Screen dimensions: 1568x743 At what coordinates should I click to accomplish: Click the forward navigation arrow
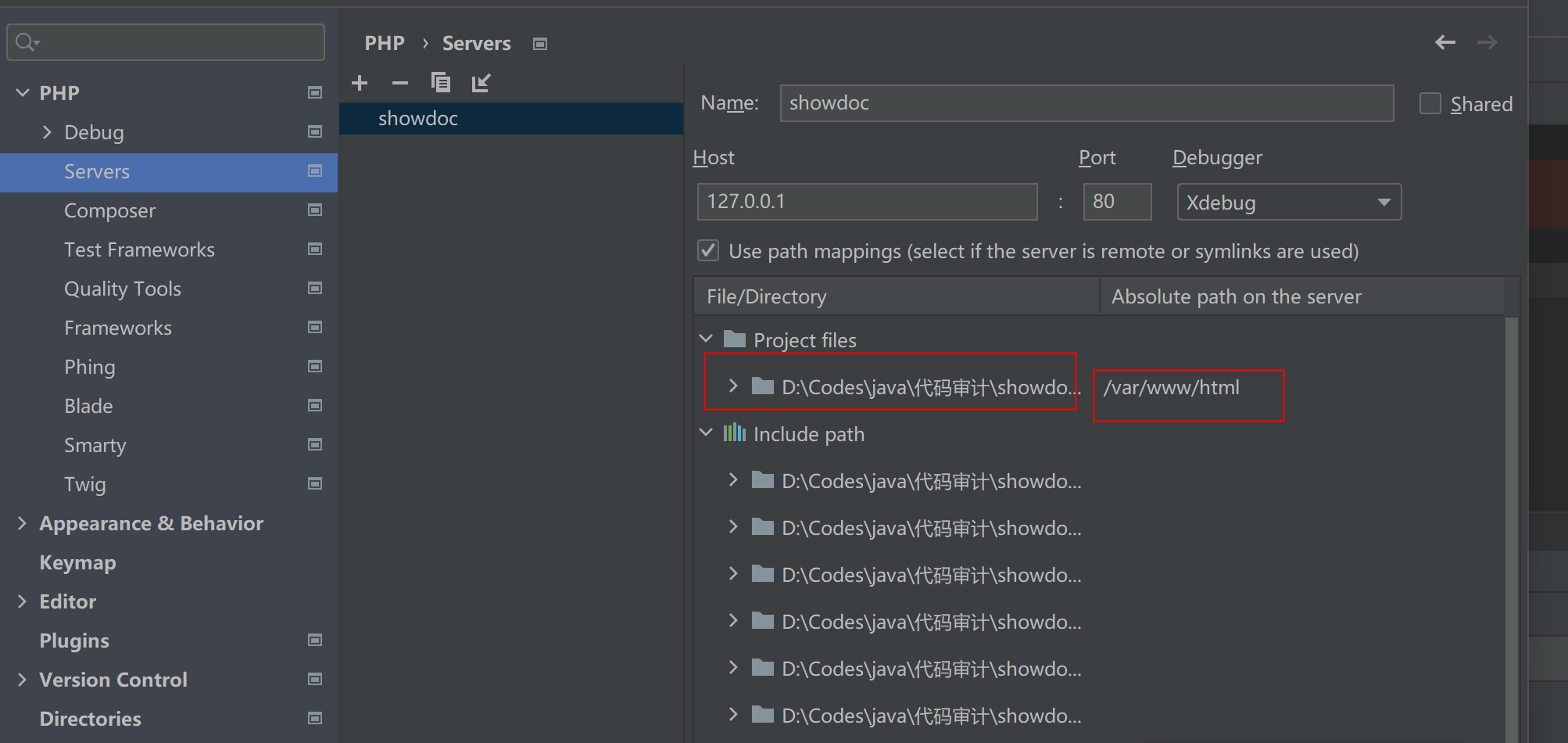click(x=1487, y=42)
